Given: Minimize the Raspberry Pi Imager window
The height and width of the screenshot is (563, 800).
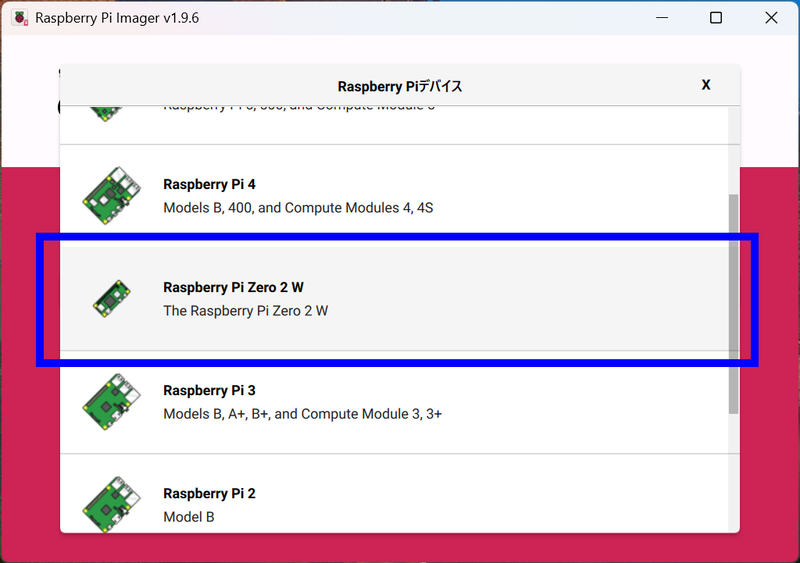Looking at the screenshot, I should (x=662, y=18).
